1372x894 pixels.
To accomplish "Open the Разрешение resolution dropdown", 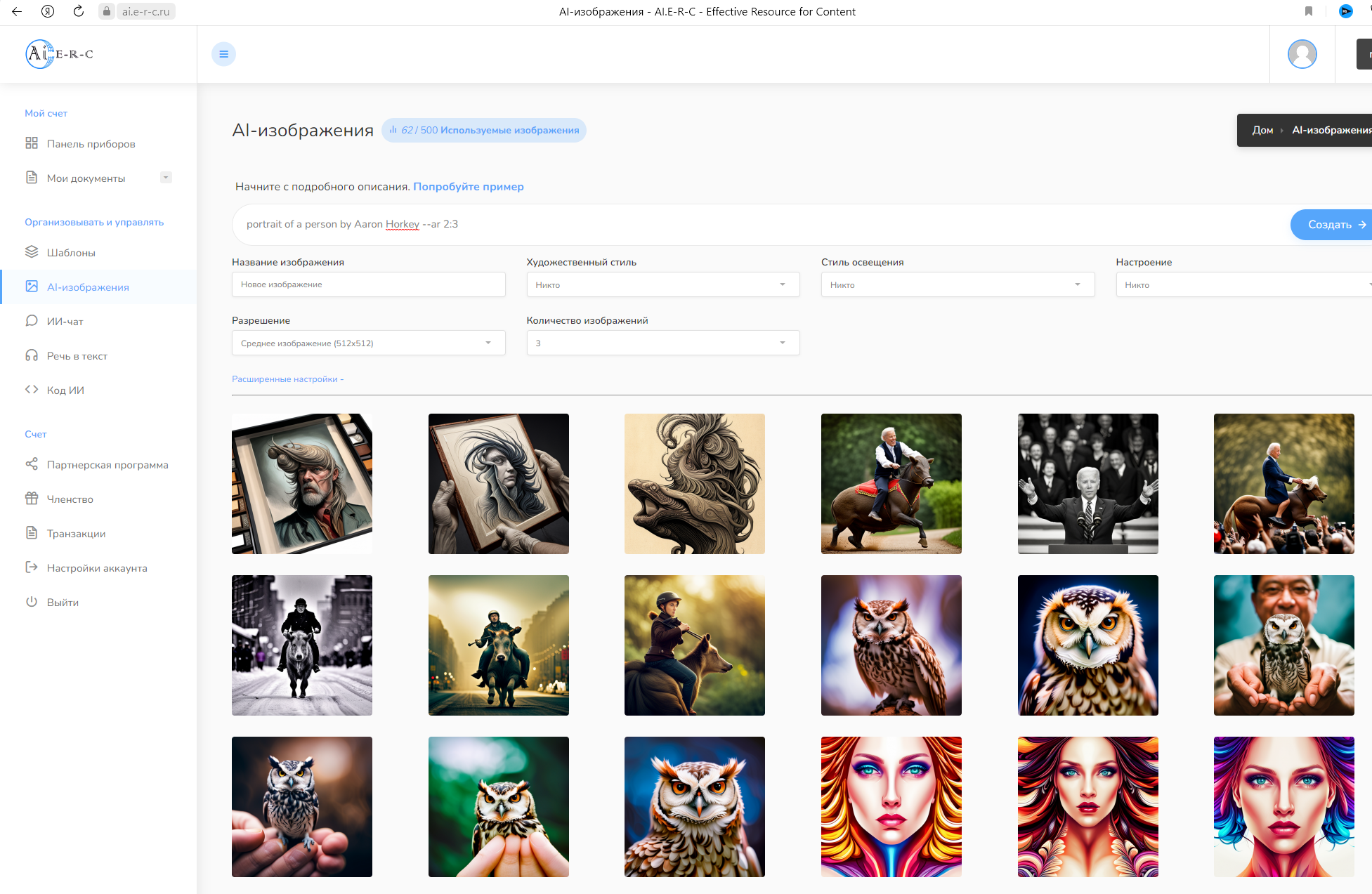I will (368, 343).
